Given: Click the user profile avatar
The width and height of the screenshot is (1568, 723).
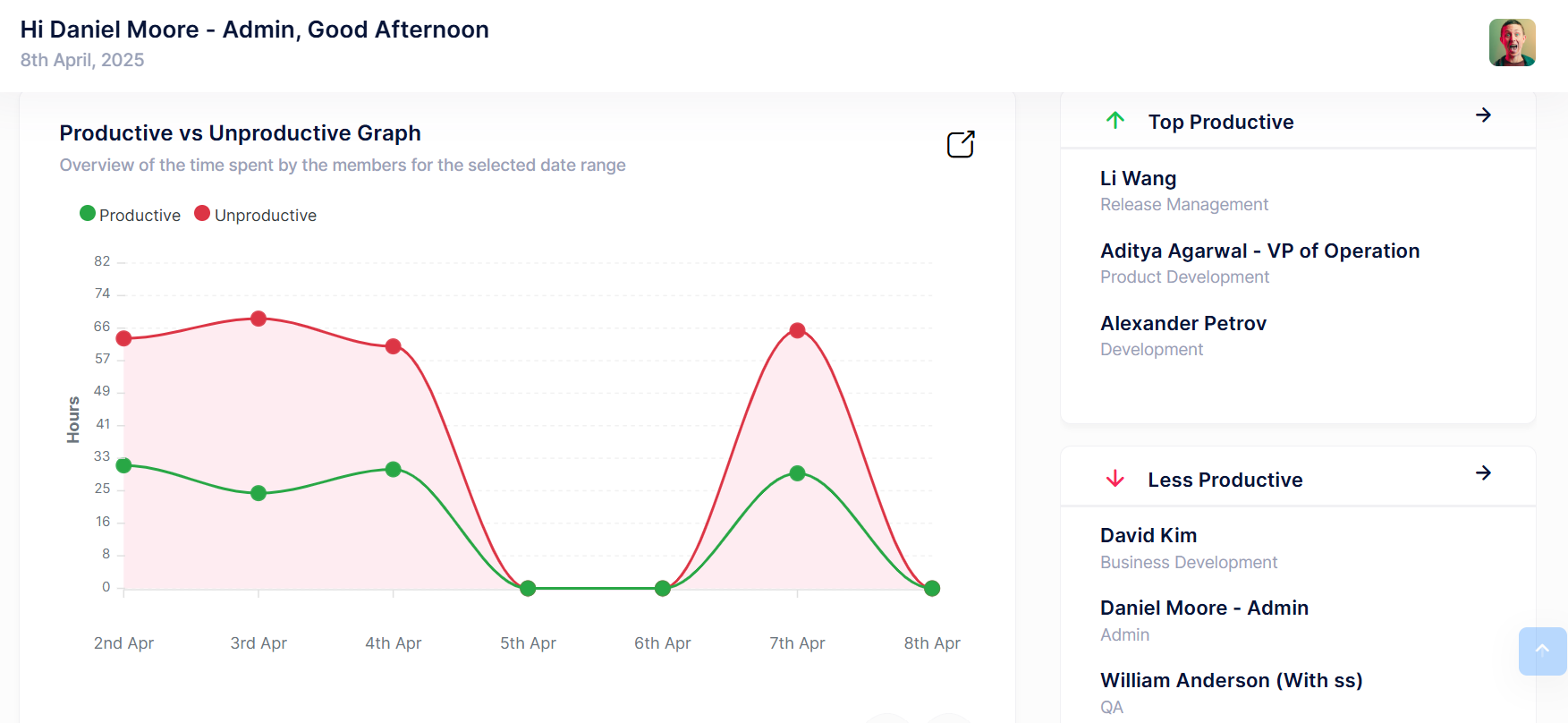Looking at the screenshot, I should pyautogui.click(x=1512, y=43).
